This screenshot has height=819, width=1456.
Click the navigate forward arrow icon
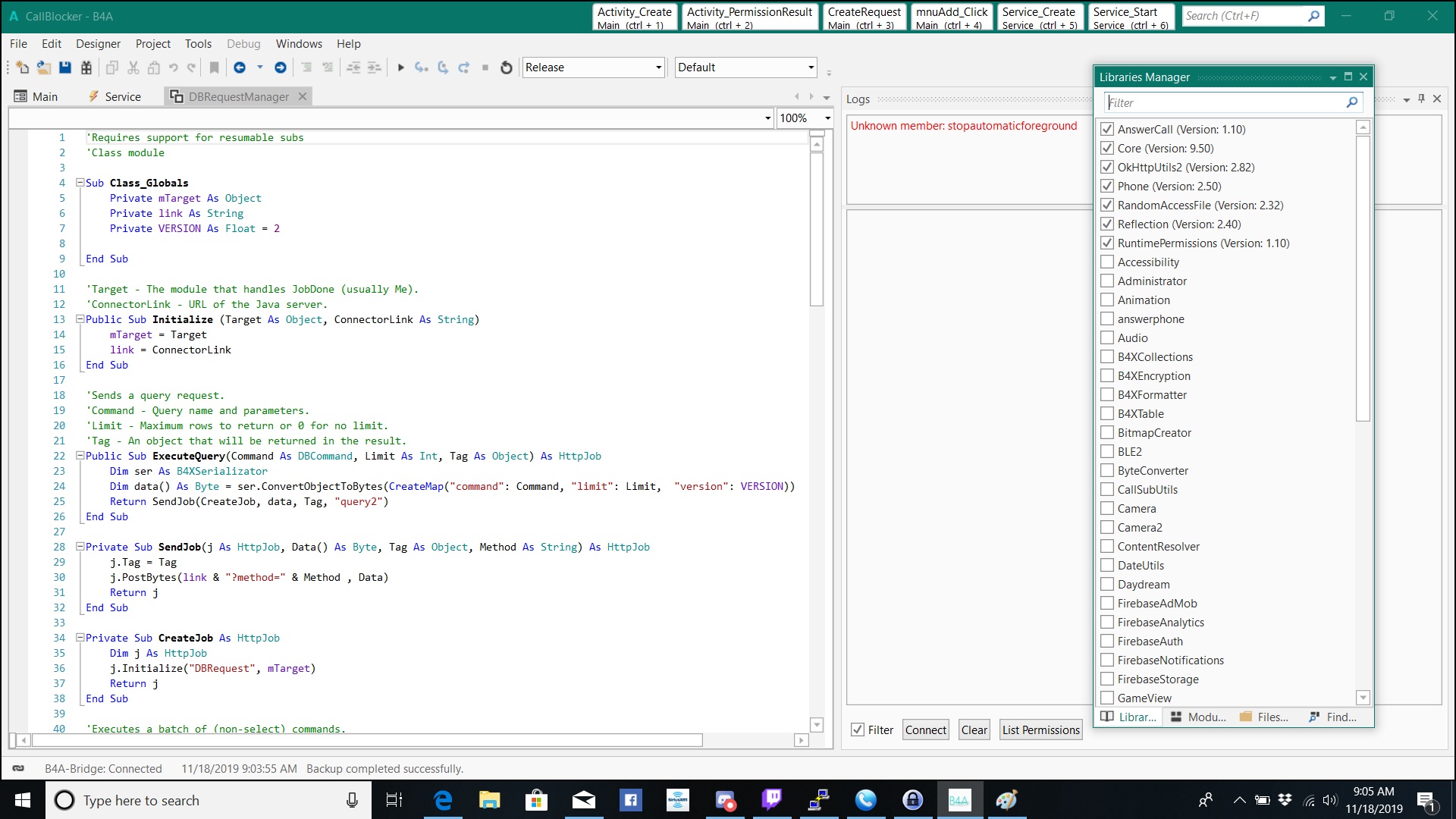281,67
